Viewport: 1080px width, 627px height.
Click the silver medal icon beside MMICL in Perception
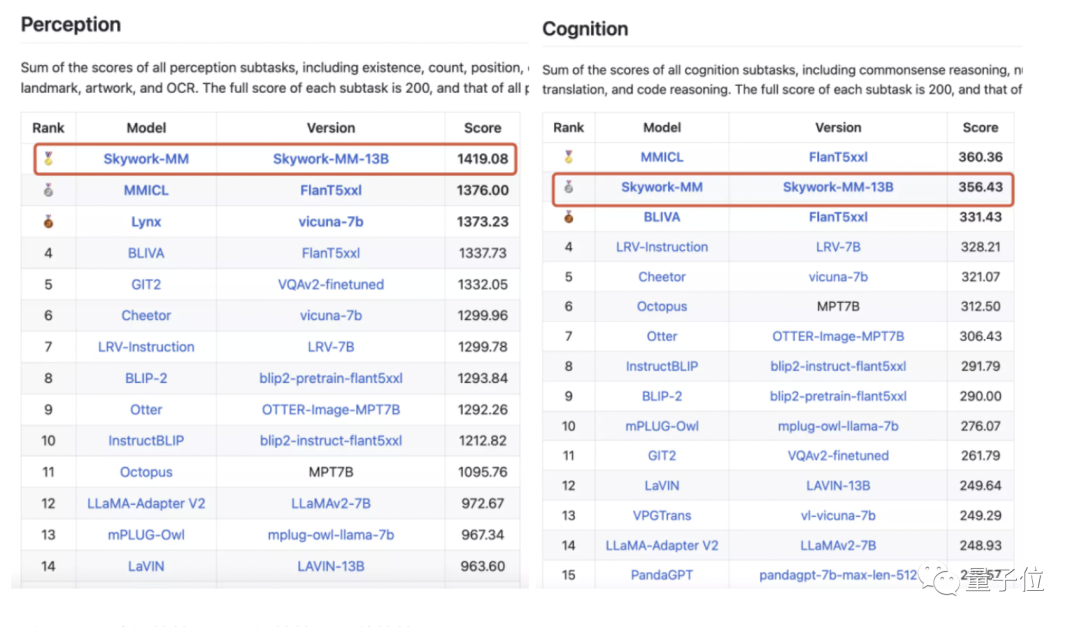click(x=48, y=190)
